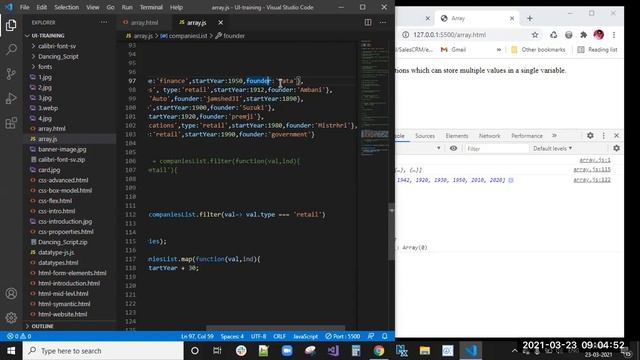Split the editor to the right

coord(368,22)
